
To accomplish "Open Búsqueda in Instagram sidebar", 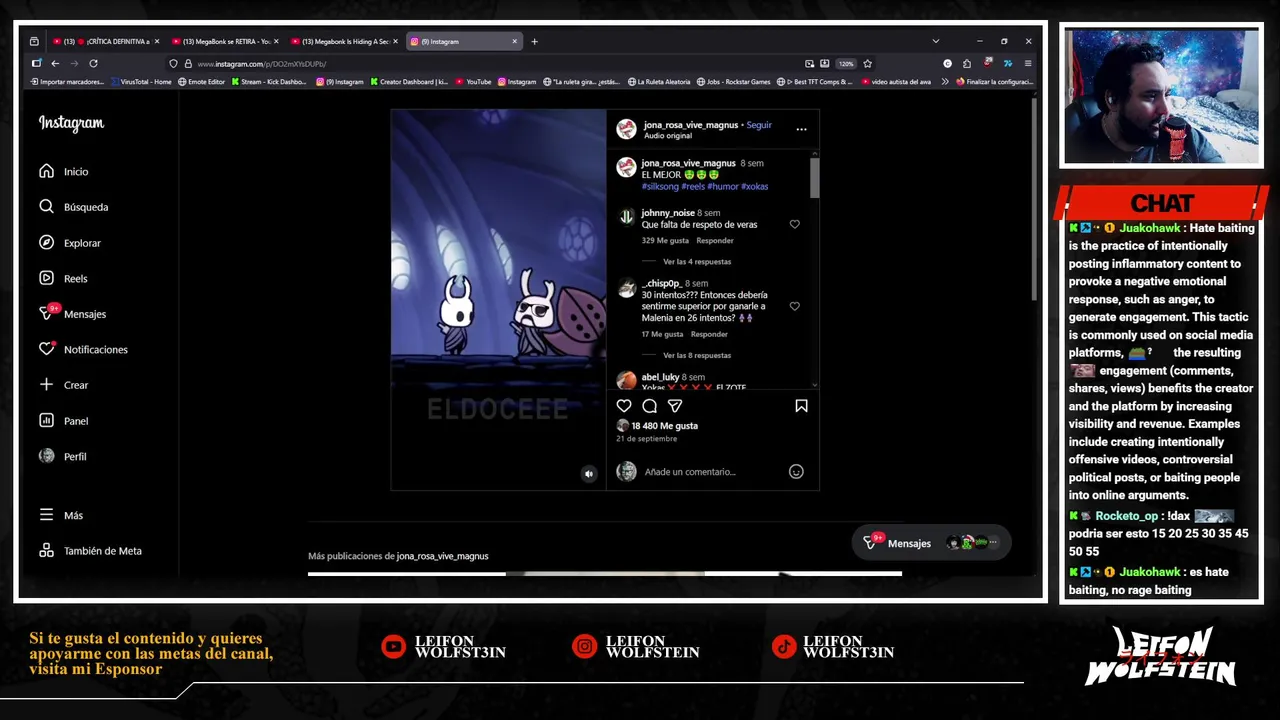I will [74, 207].
